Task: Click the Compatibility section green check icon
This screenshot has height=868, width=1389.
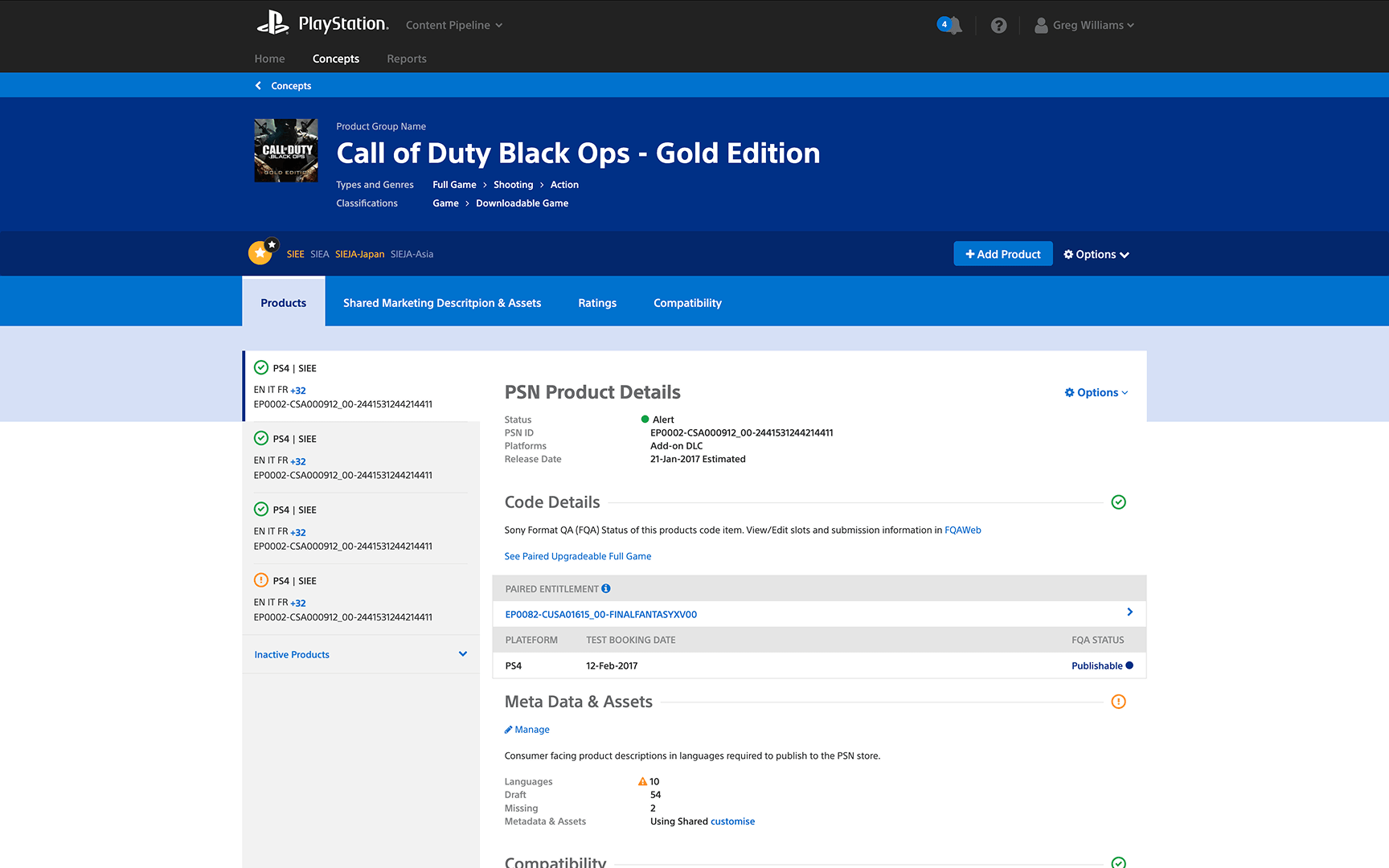Action: coord(1118,862)
